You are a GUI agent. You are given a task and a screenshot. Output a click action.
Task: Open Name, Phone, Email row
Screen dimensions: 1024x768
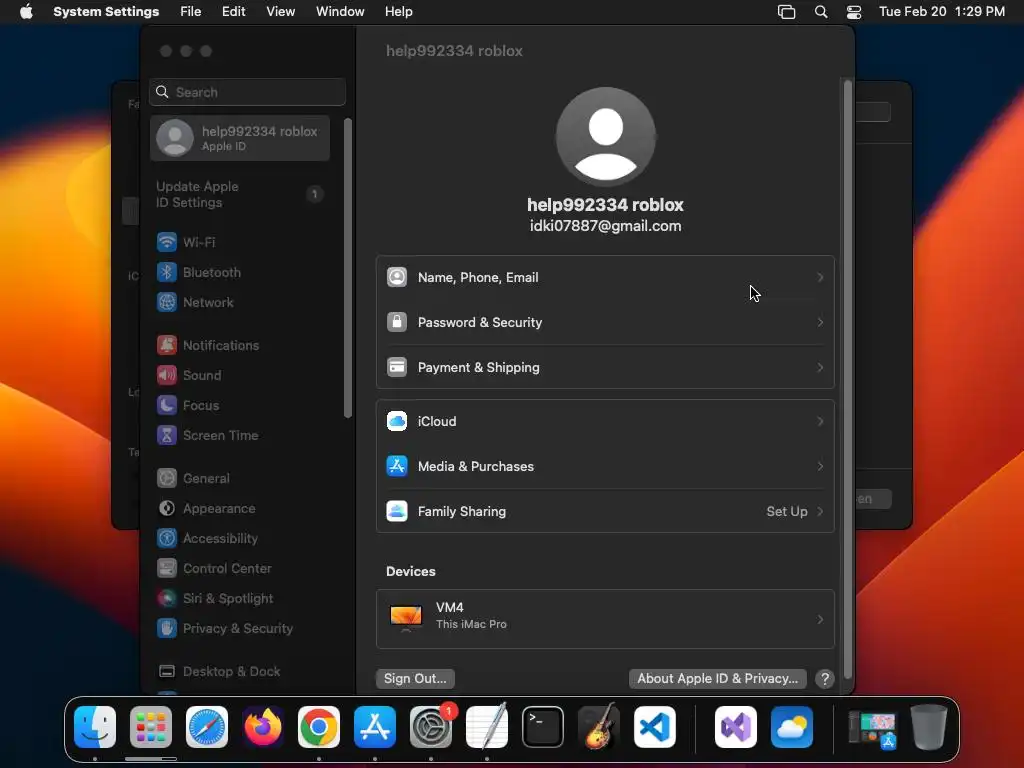click(605, 278)
